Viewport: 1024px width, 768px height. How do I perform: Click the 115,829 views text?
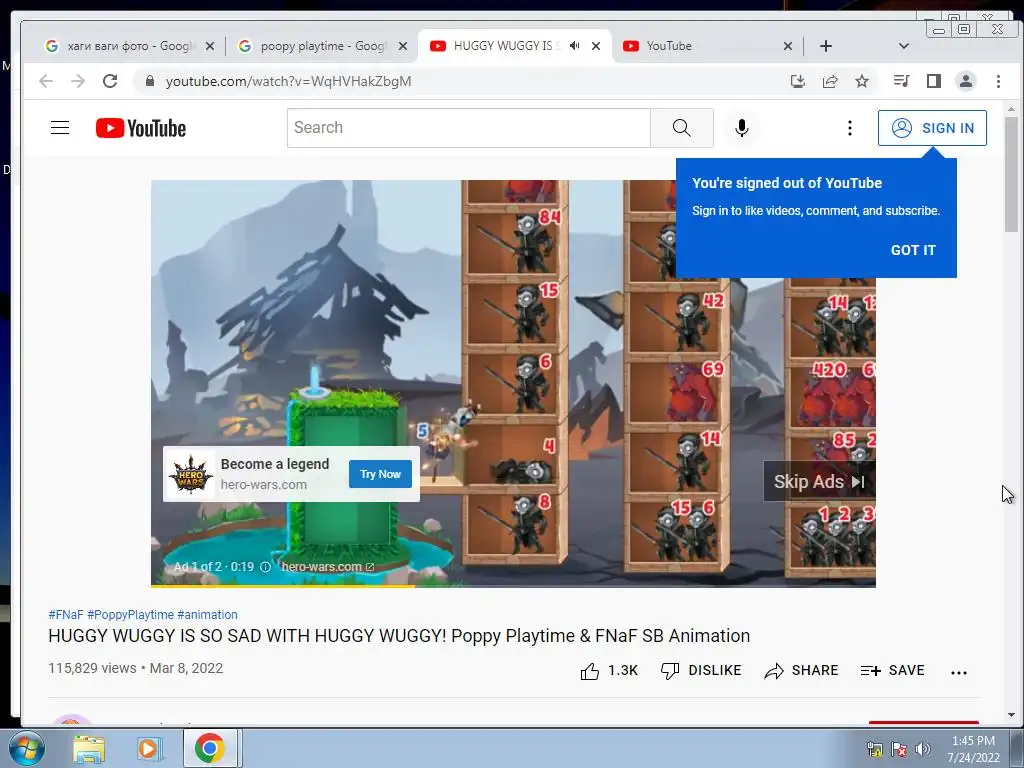[92, 668]
